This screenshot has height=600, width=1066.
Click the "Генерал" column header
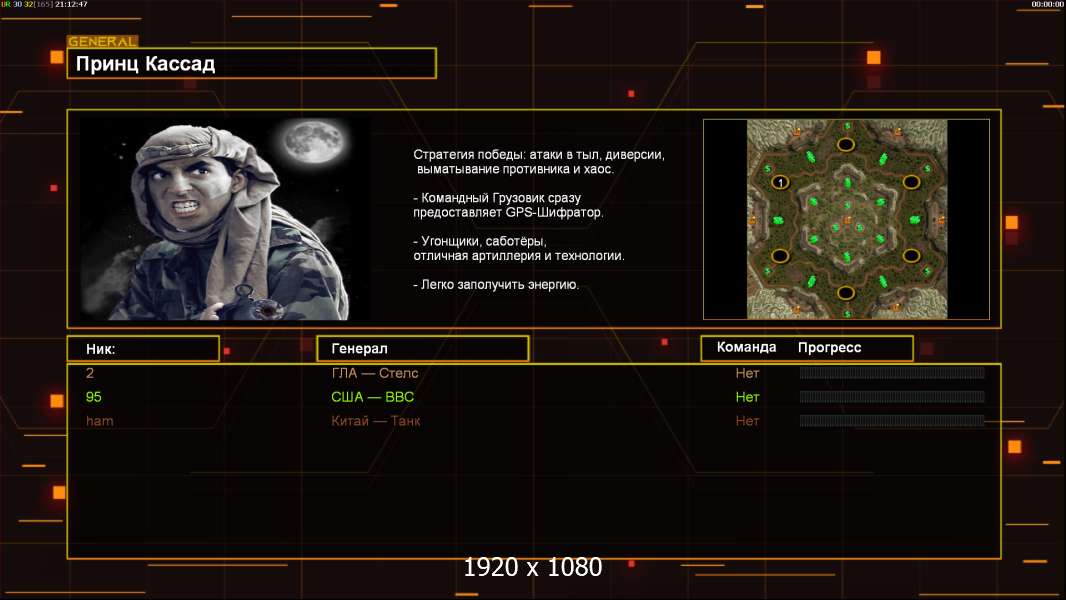[x=422, y=349]
